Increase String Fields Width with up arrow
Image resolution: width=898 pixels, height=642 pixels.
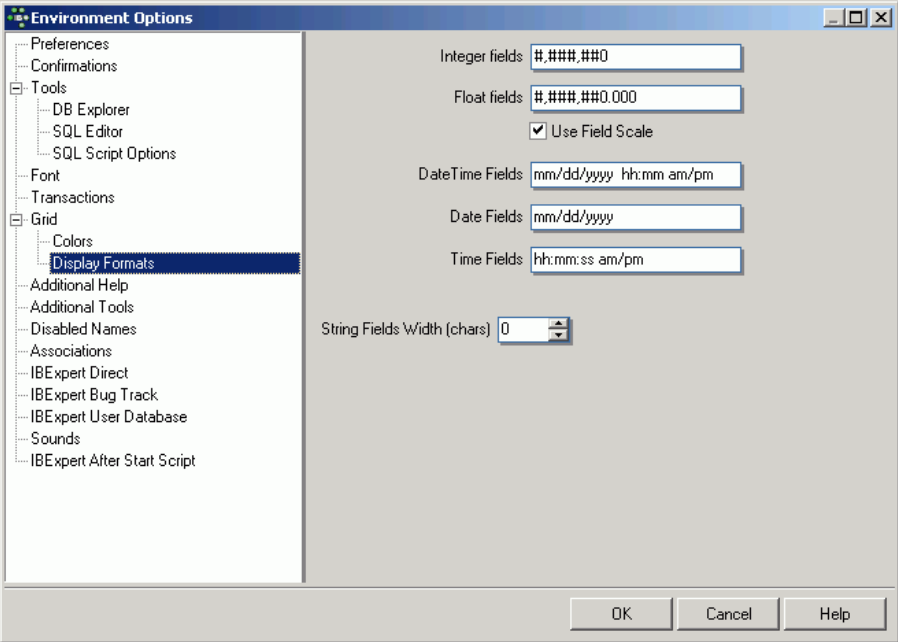coord(559,323)
